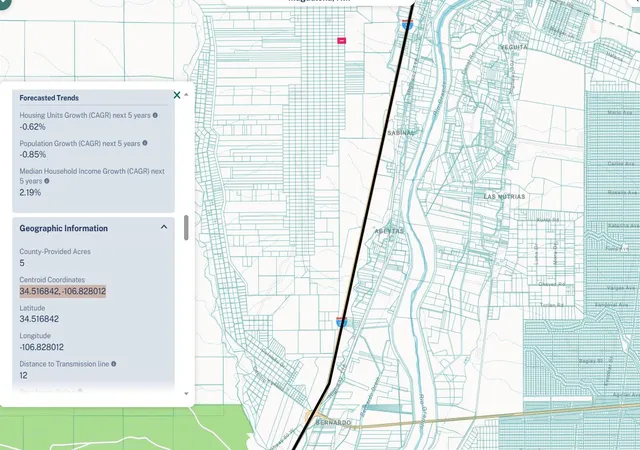
Task: Click the transmission line distance value 12
Action: coord(24,375)
